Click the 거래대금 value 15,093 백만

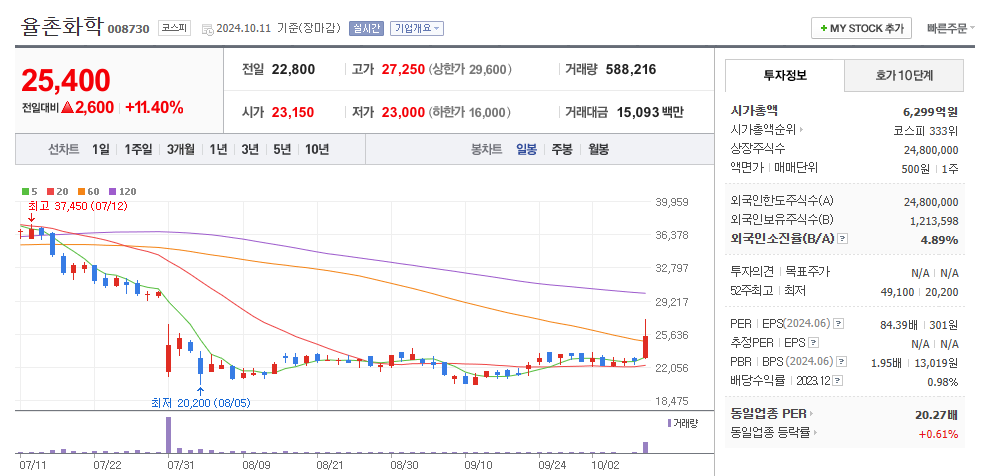[650, 113]
